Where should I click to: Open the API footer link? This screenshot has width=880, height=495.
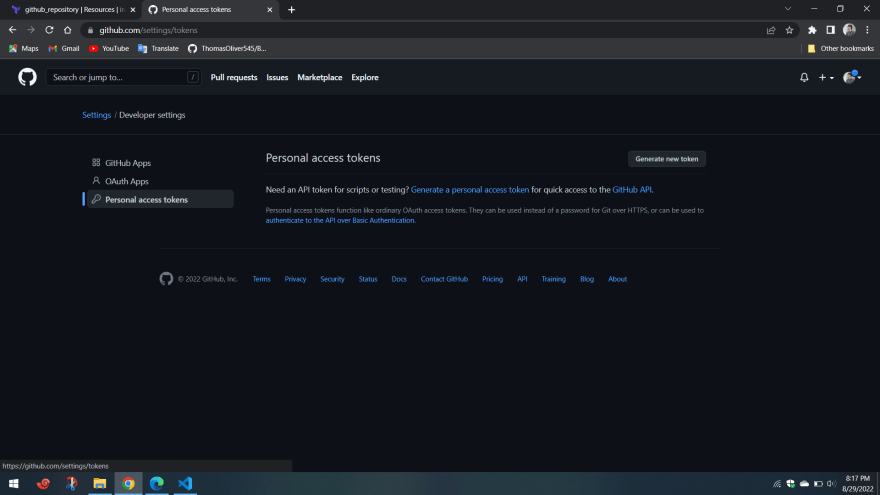(522, 279)
